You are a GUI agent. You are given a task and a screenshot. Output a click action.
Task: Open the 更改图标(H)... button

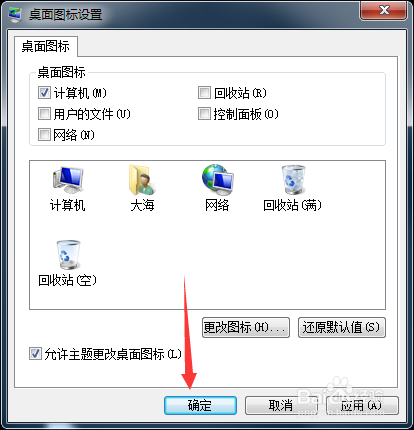coord(246,327)
